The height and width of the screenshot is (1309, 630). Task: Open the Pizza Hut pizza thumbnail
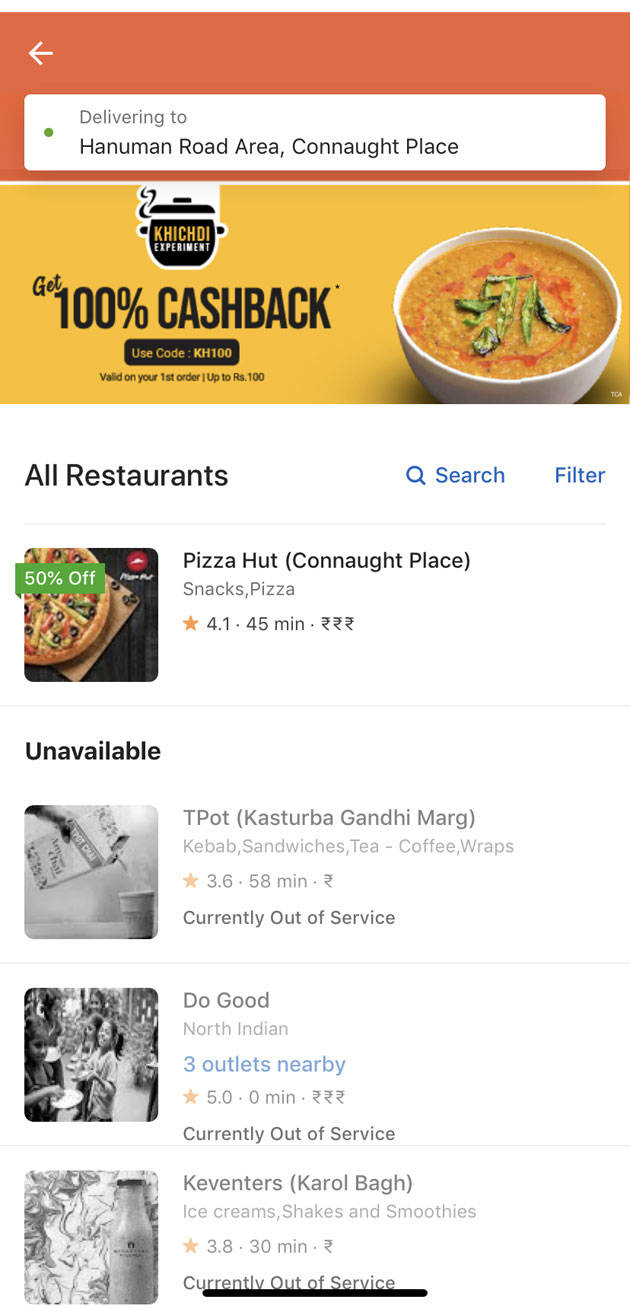[x=91, y=615]
